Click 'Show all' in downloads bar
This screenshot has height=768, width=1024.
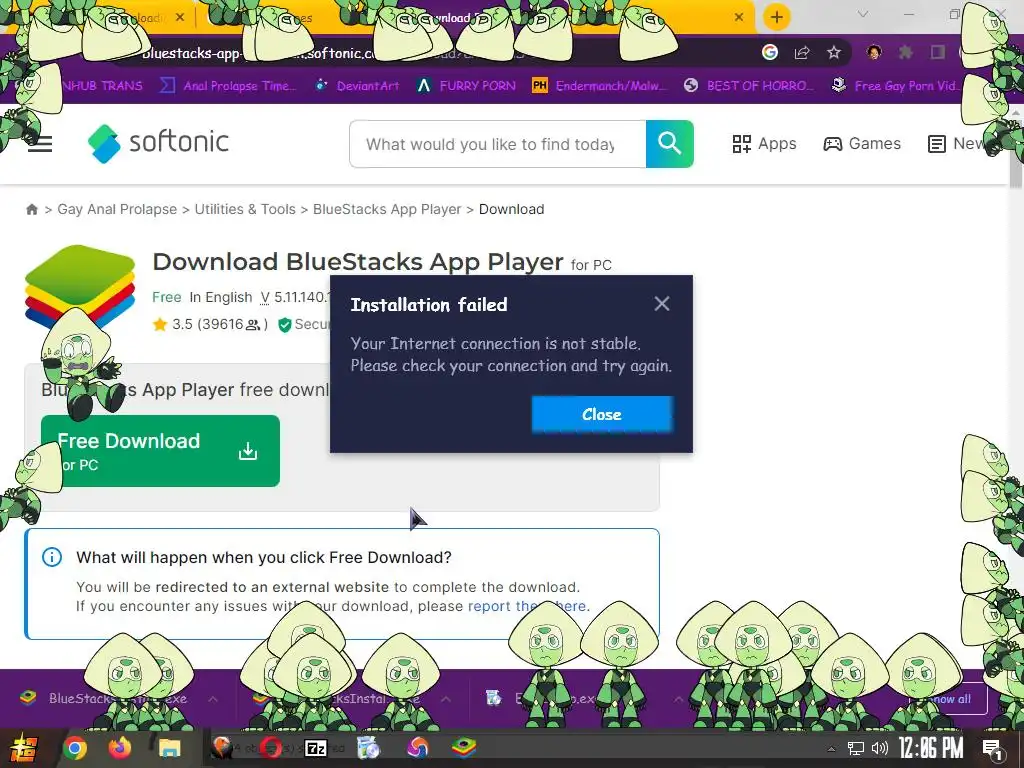948,699
